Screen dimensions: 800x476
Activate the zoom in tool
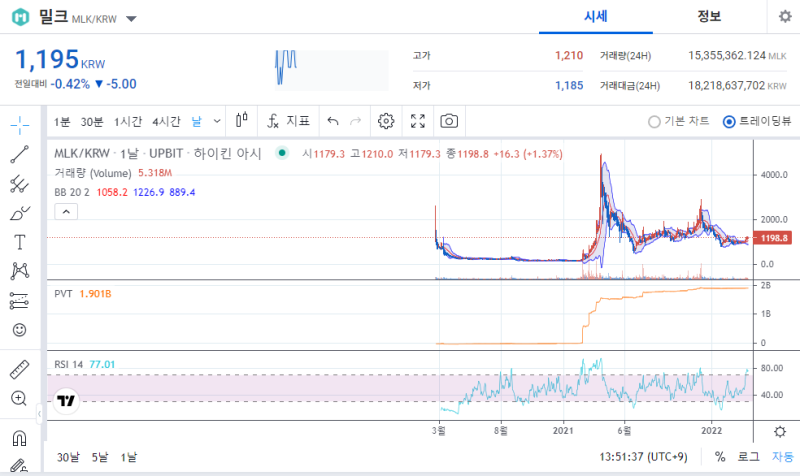coord(19,398)
